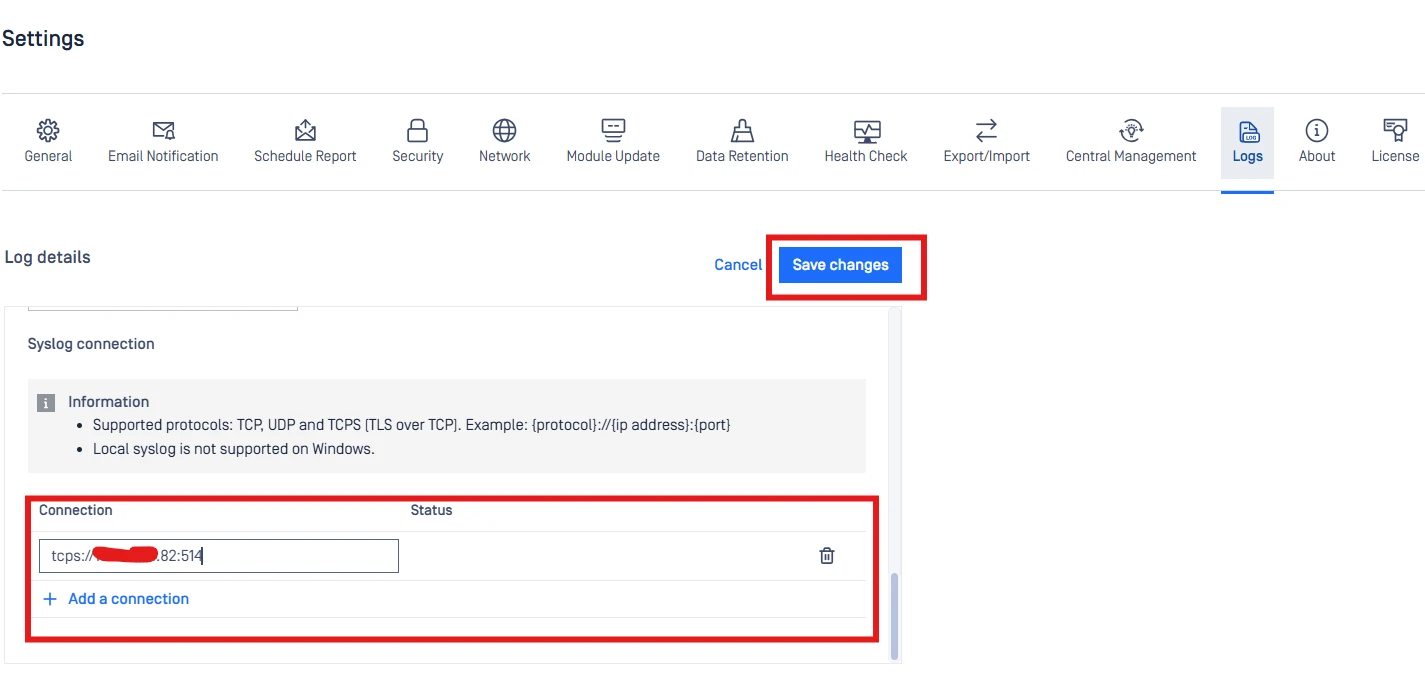Click the Export/Import arrows icon
This screenshot has height=694, width=1425.
[986, 130]
